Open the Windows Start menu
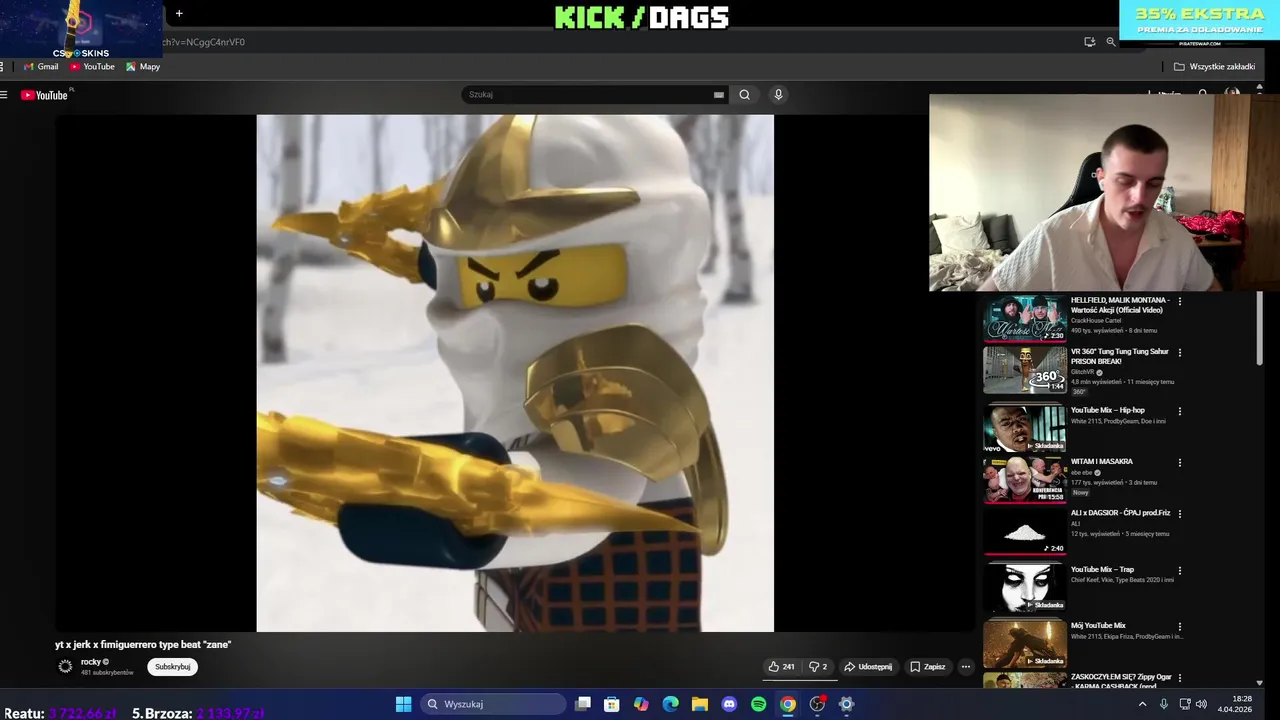The width and height of the screenshot is (1280, 720). tap(403, 704)
